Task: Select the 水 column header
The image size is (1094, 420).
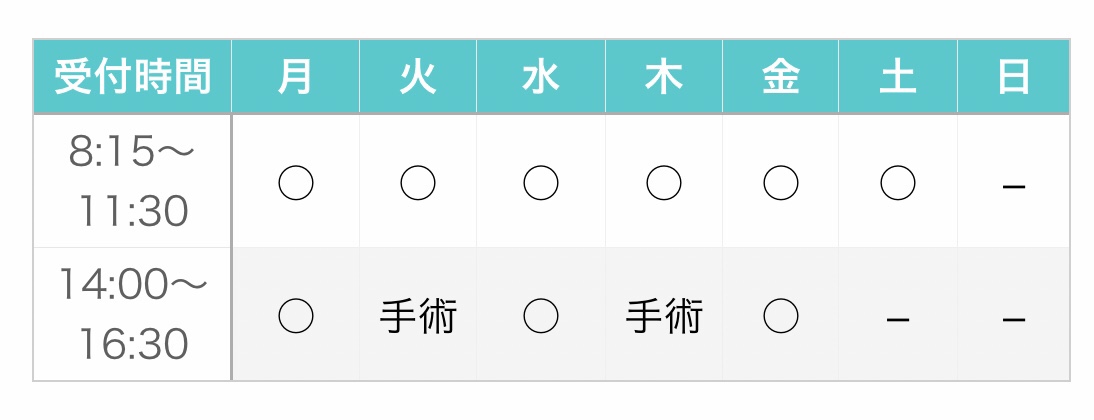Action: 541,77
